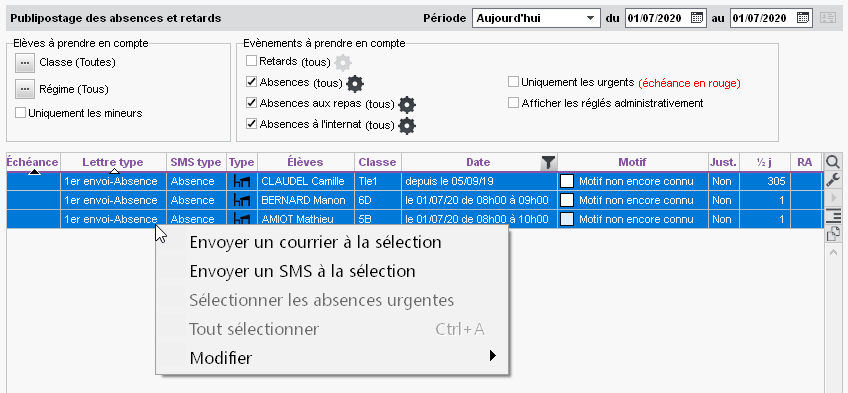
Task: Click the magnifier search icon beside table
Action: [x=833, y=162]
